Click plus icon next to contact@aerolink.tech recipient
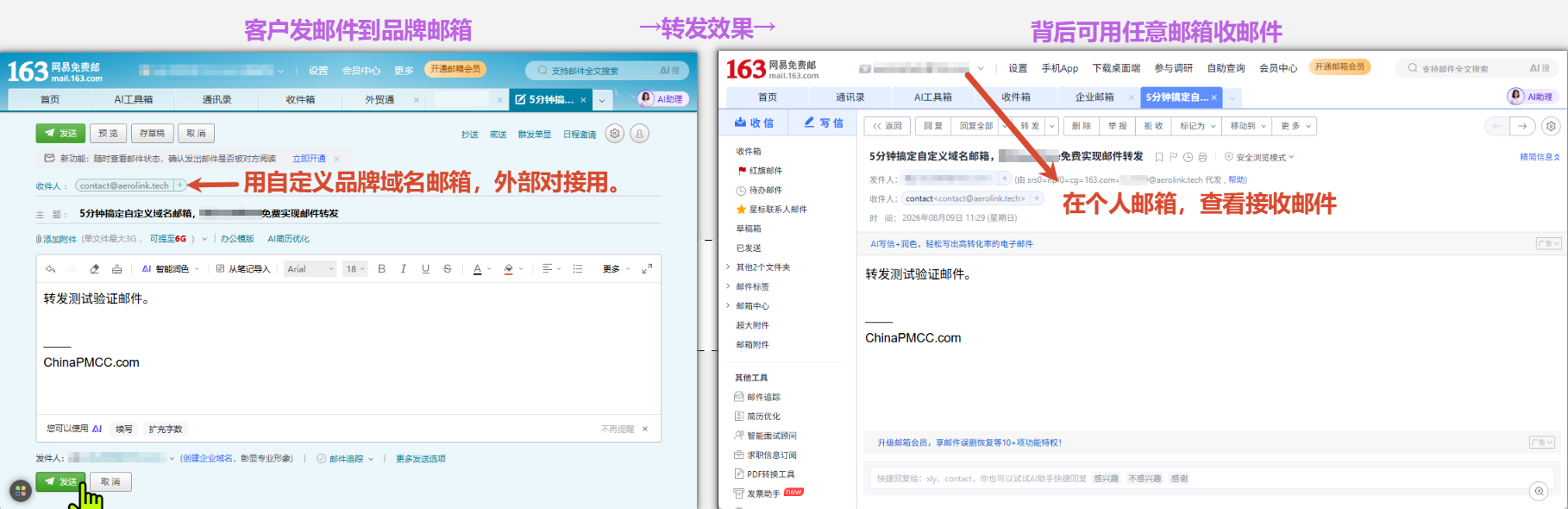Viewport: 1568px width, 509px height. click(179, 185)
